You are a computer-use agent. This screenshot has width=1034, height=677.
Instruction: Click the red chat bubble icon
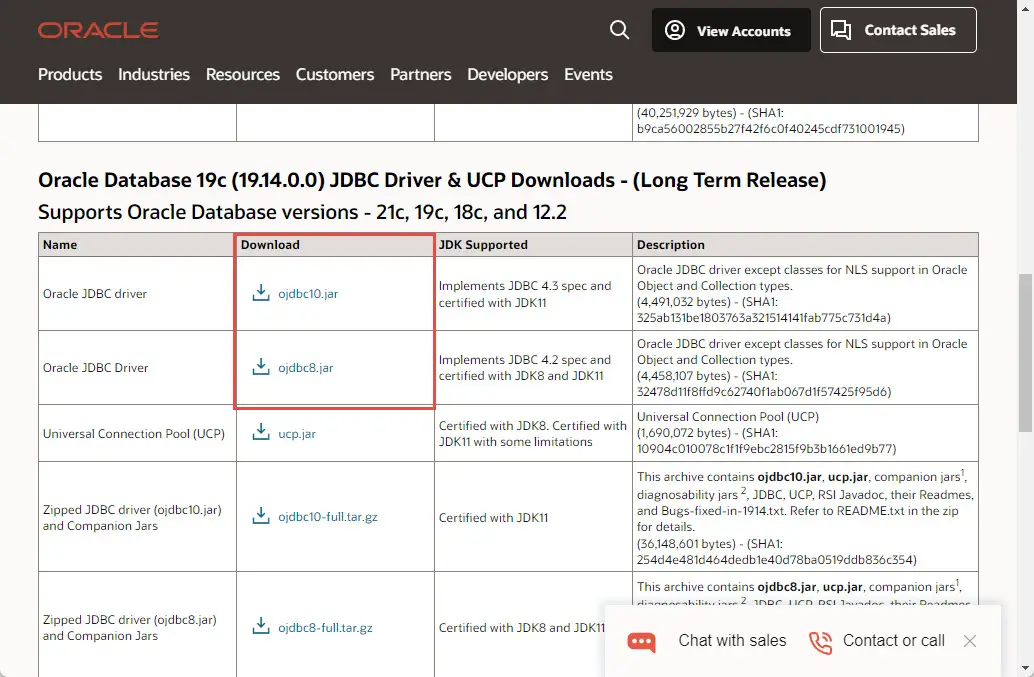coord(641,641)
